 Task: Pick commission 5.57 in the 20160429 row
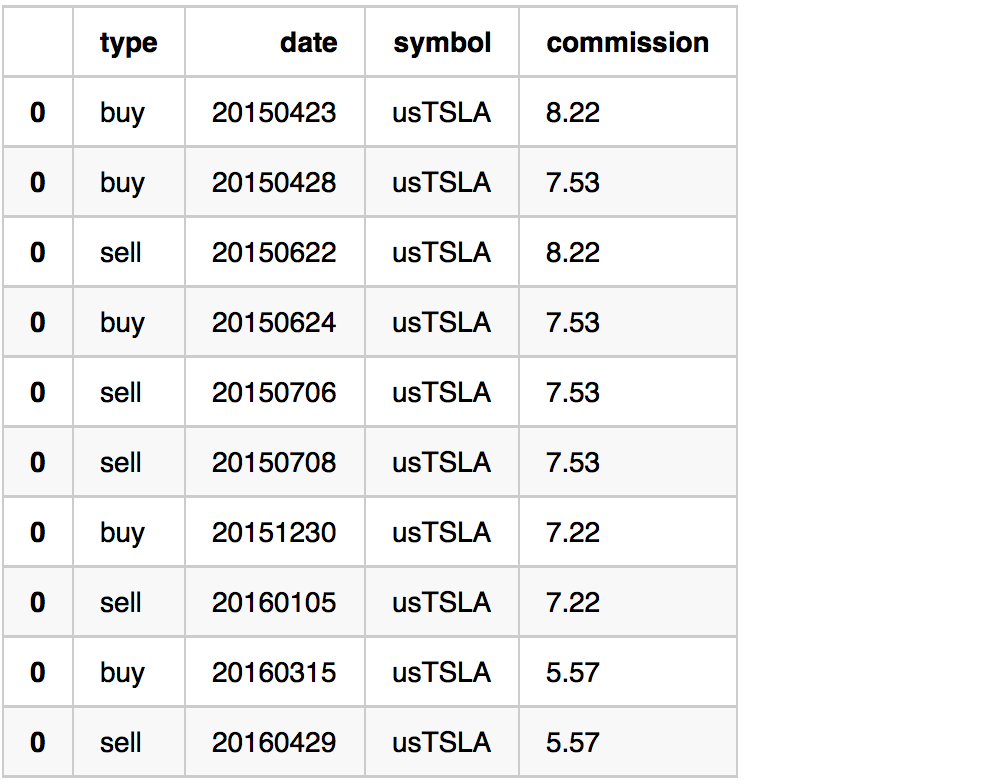[x=573, y=743]
